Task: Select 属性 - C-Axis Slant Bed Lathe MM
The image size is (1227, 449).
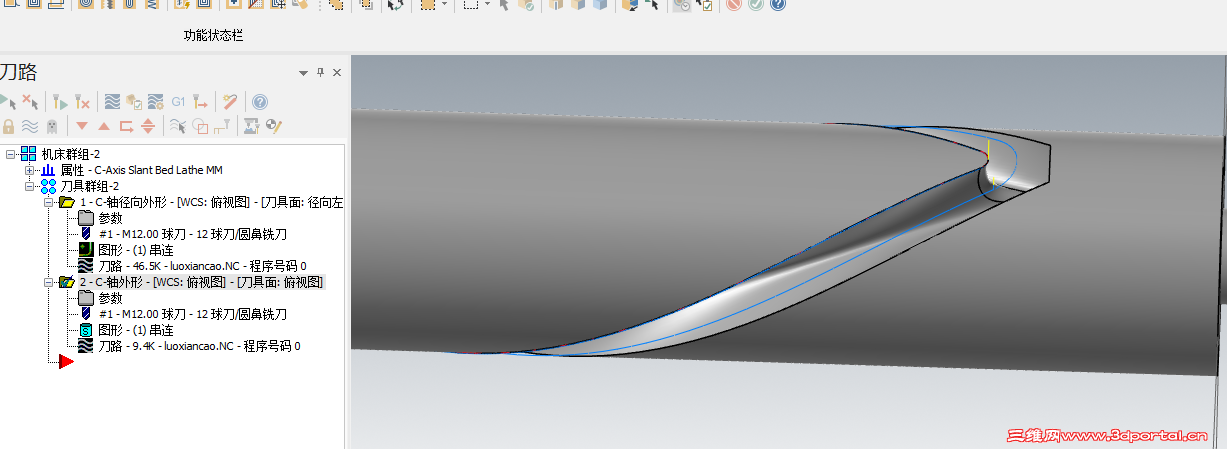Action: pyautogui.click(x=142, y=171)
